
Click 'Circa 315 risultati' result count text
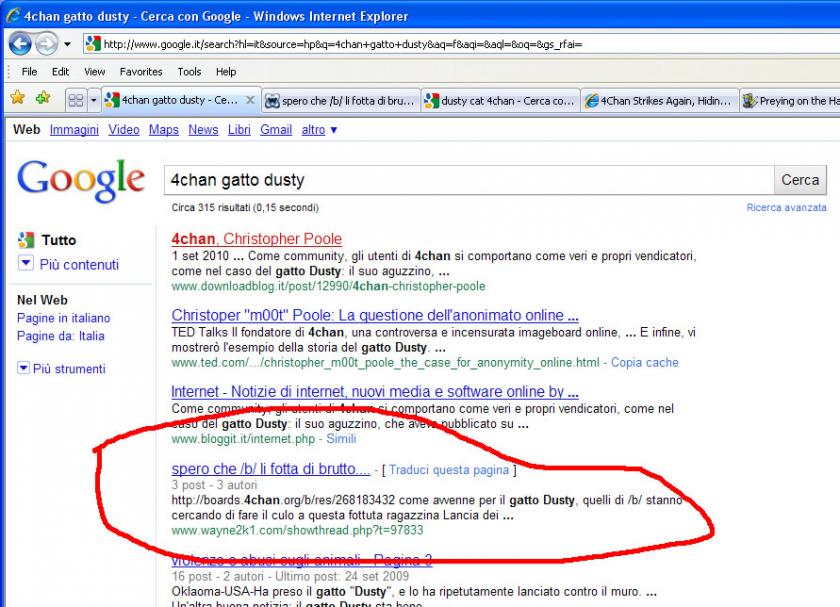(245, 207)
